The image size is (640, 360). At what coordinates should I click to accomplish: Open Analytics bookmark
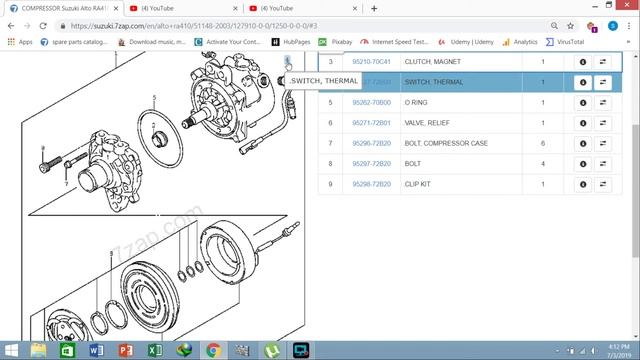point(520,42)
